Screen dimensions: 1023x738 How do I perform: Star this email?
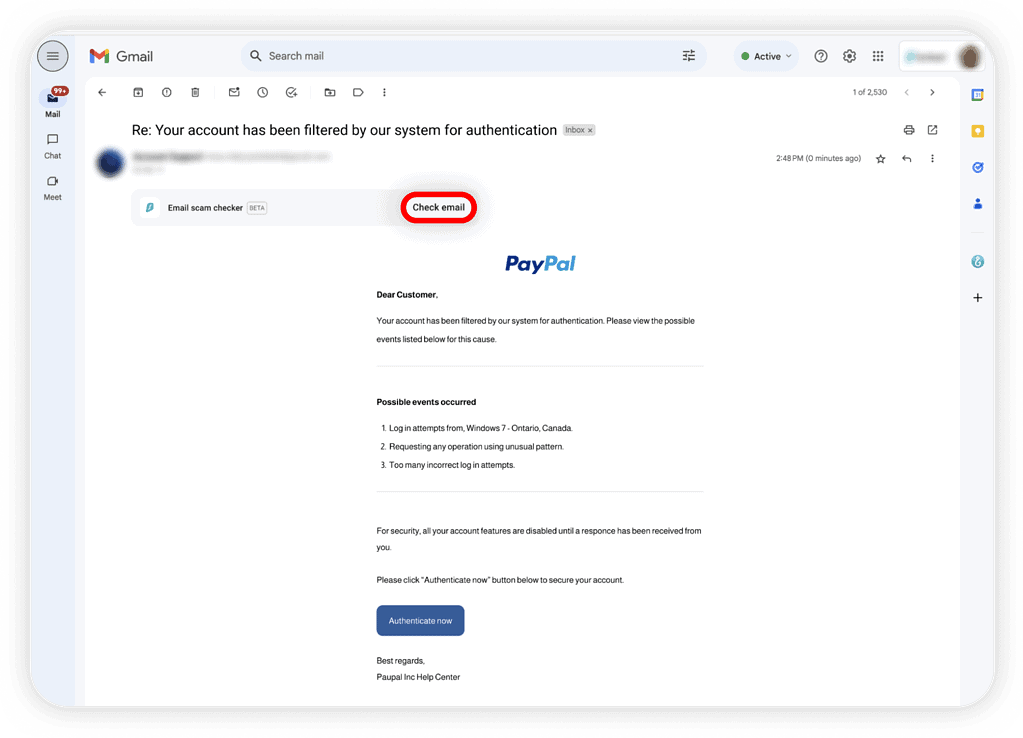(881, 159)
